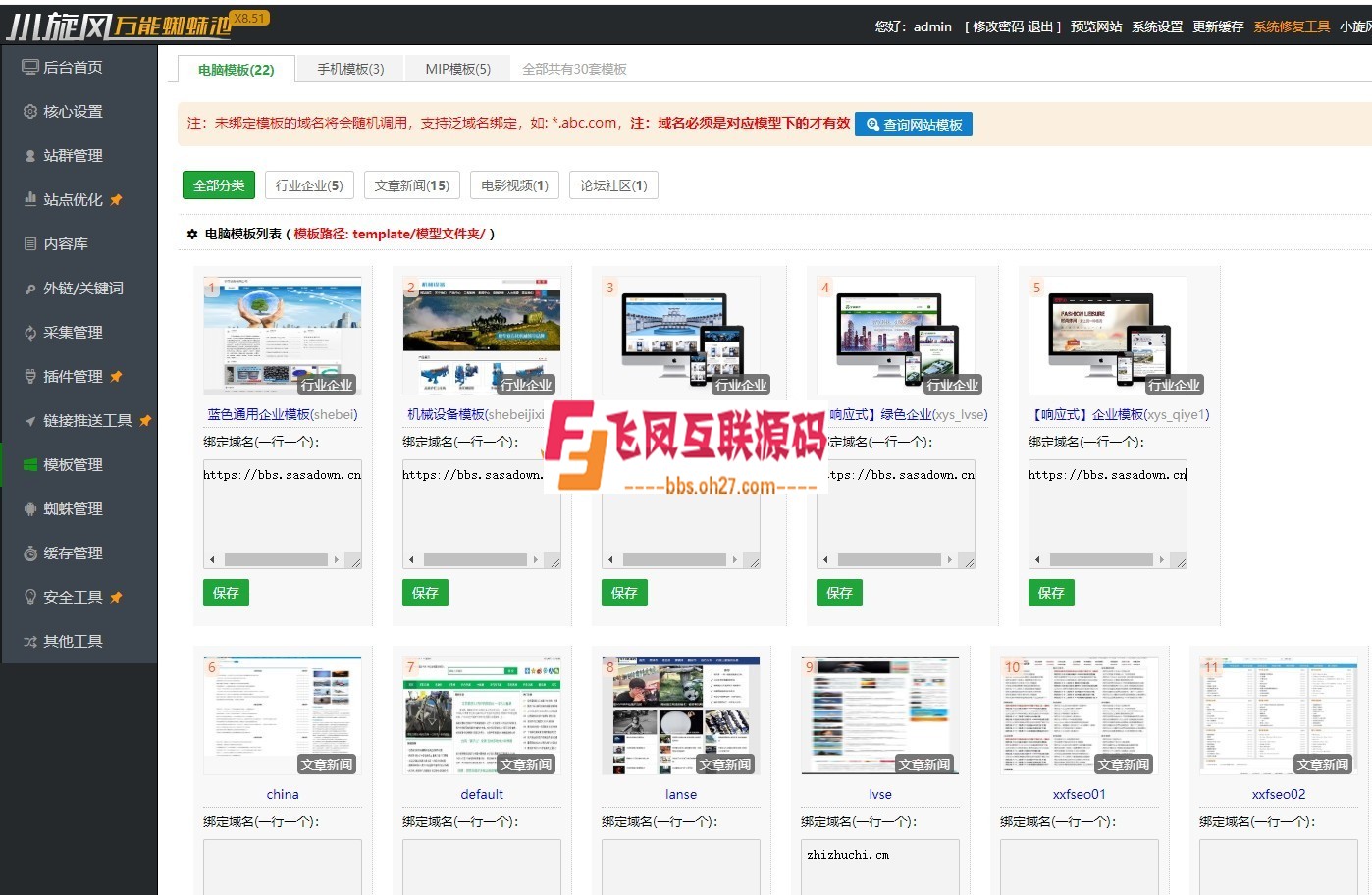Click the pin star next to 站点优化
This screenshot has height=895, width=1372.
[116, 199]
